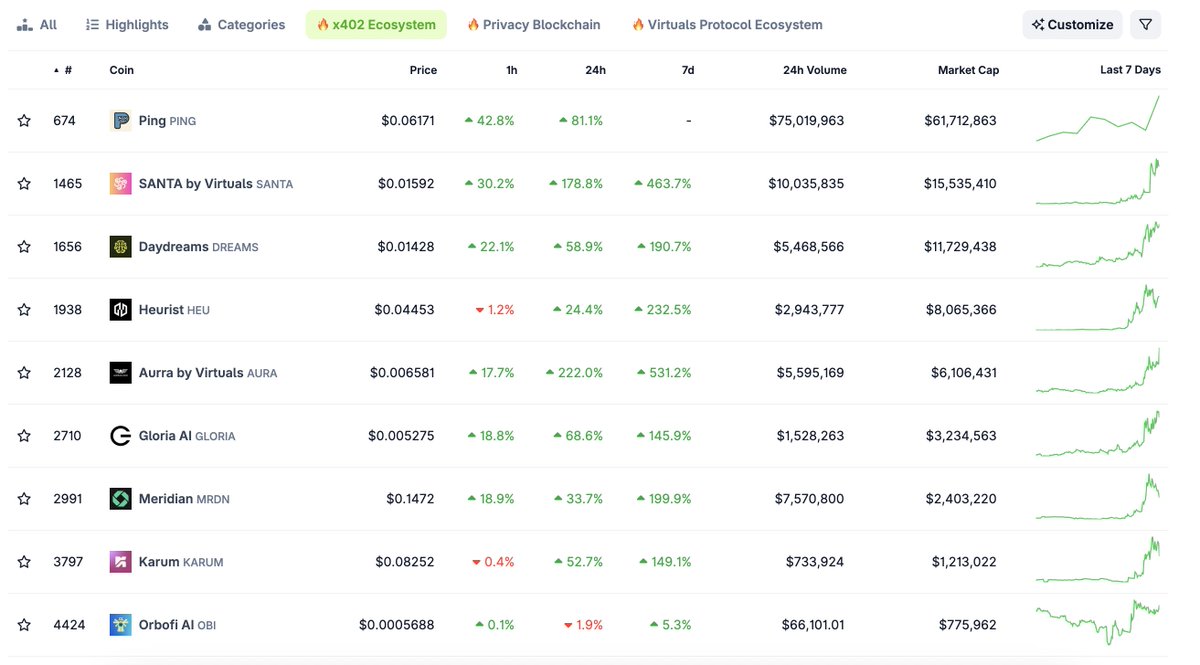The width and height of the screenshot is (1200, 665).
Task: Star the Ping coin as favorite
Action: tap(23, 119)
